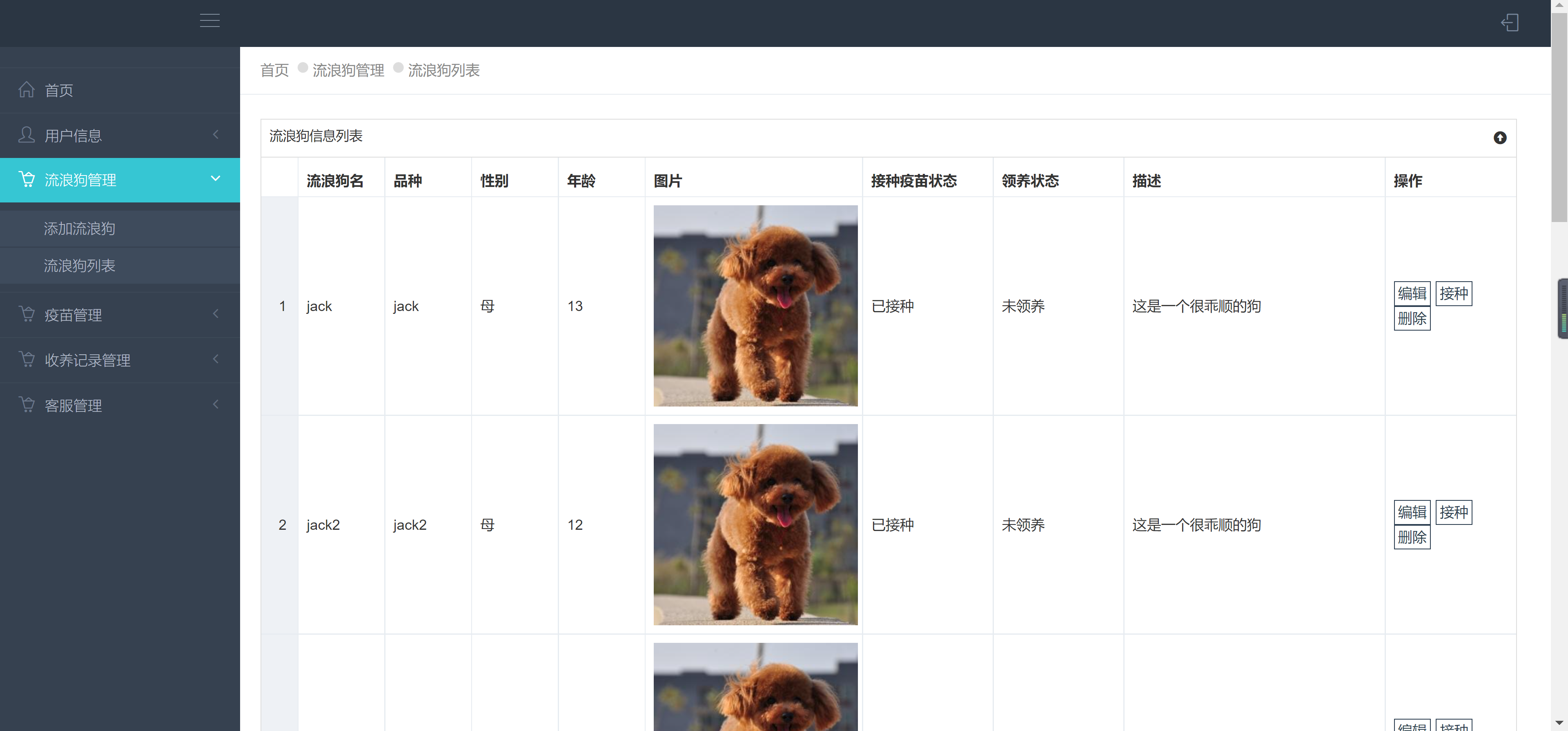Screen dimensions: 1568x731
Task: Click 接种 for dog jack2
Action: [x=1455, y=512]
